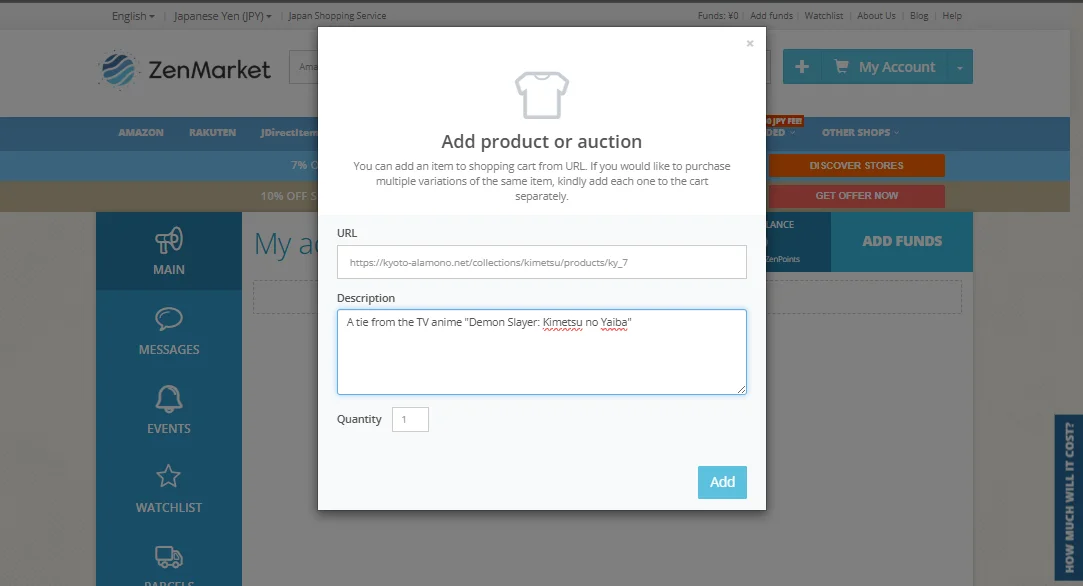Viewport: 1083px width, 586px height.
Task: Click the plus icon beside My Account
Action: [802, 66]
